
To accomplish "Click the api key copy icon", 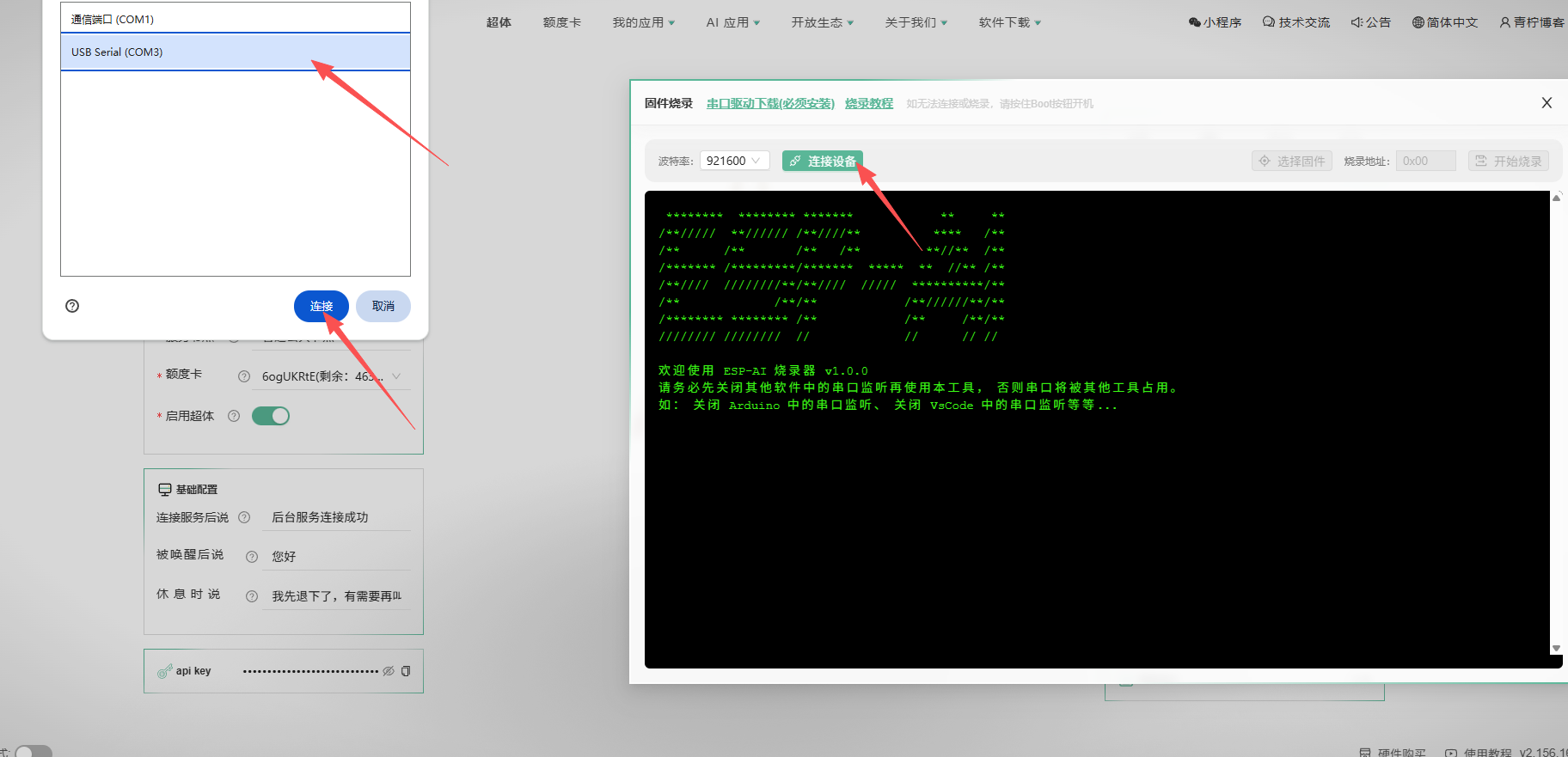I will [406, 671].
